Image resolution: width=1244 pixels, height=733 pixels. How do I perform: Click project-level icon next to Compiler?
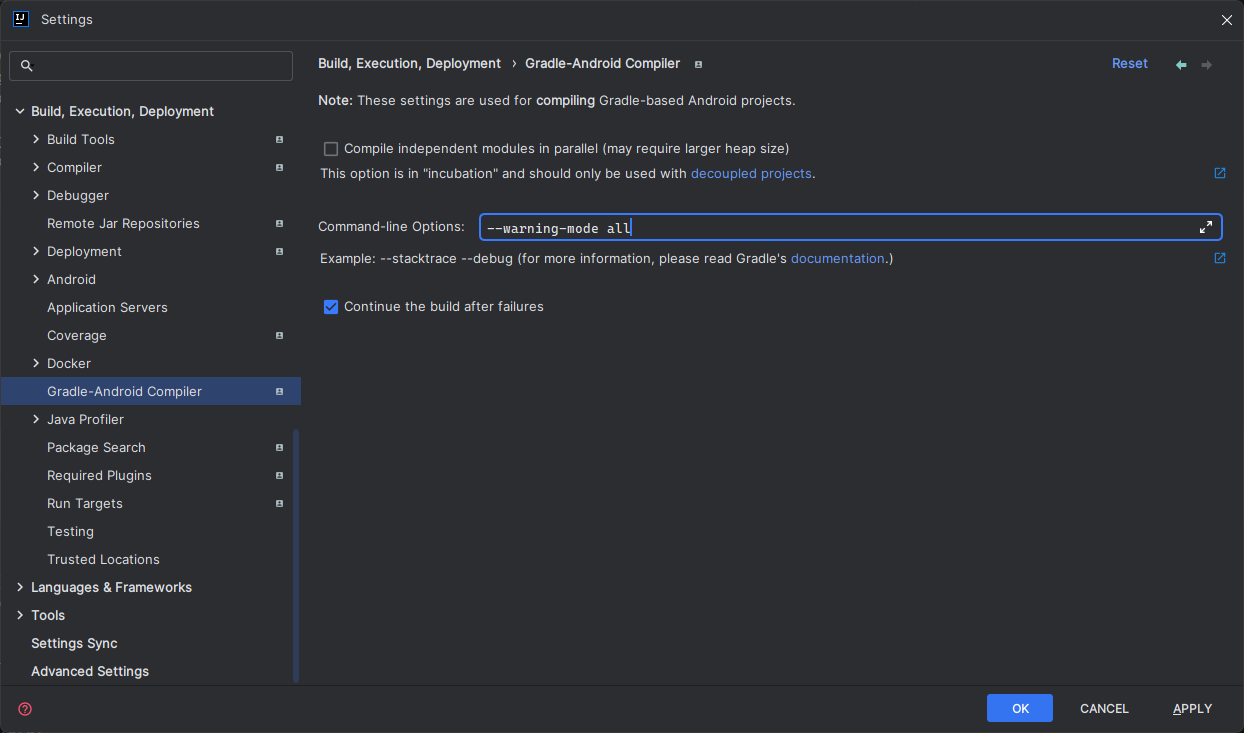pyautogui.click(x=280, y=167)
